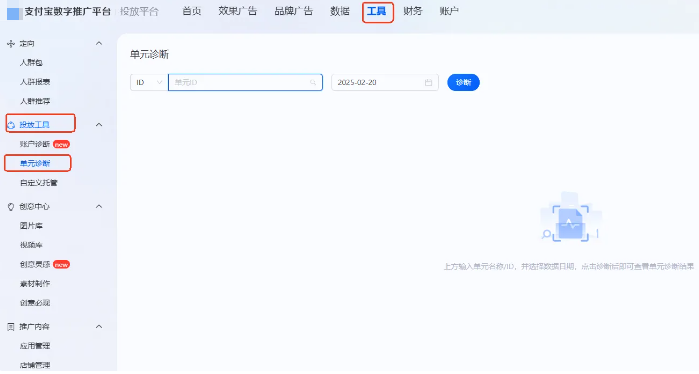Select the 工具 top tab
This screenshot has height=374, width=699.
pos(377,11)
